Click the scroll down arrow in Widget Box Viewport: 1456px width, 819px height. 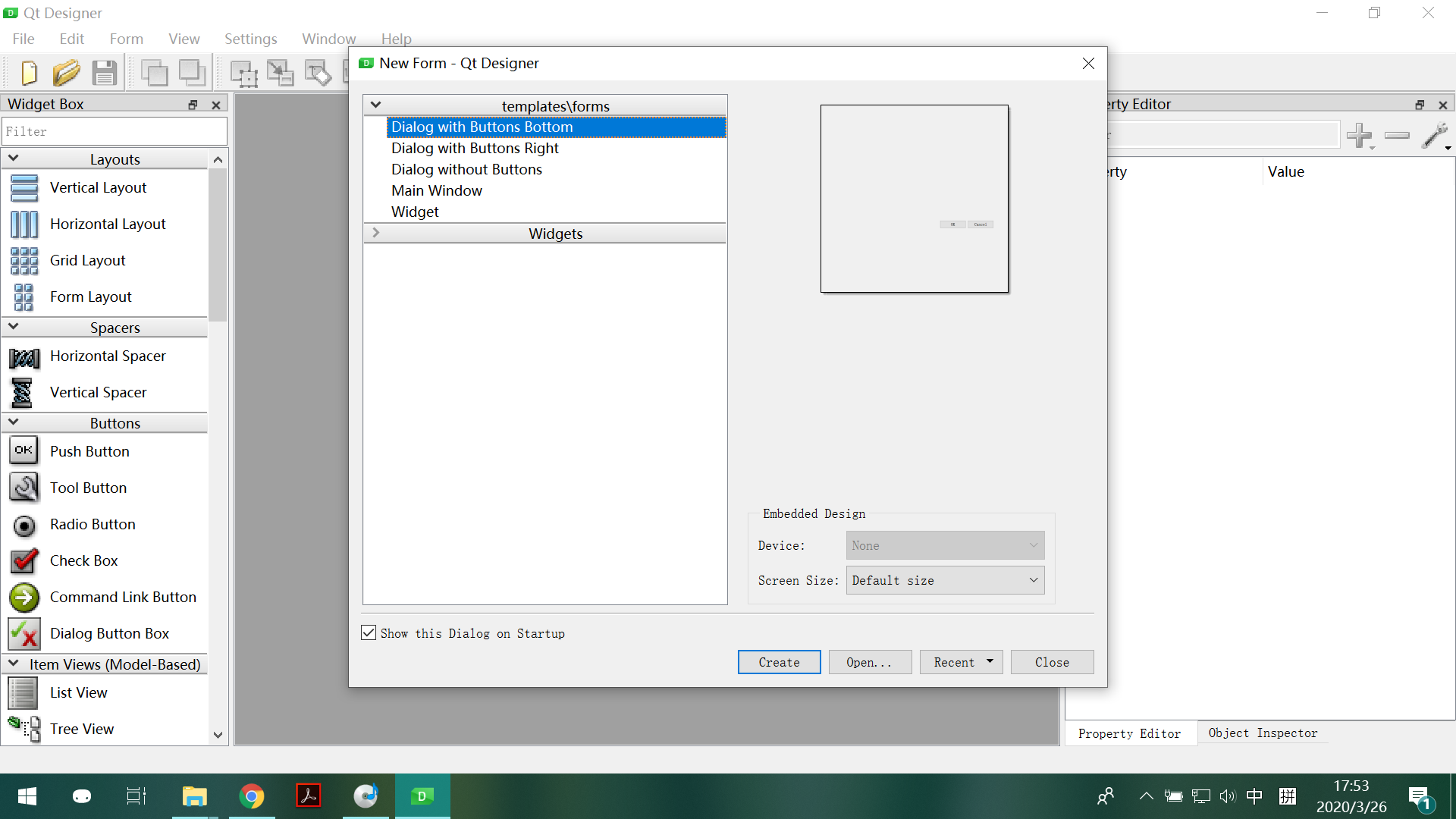point(218,735)
